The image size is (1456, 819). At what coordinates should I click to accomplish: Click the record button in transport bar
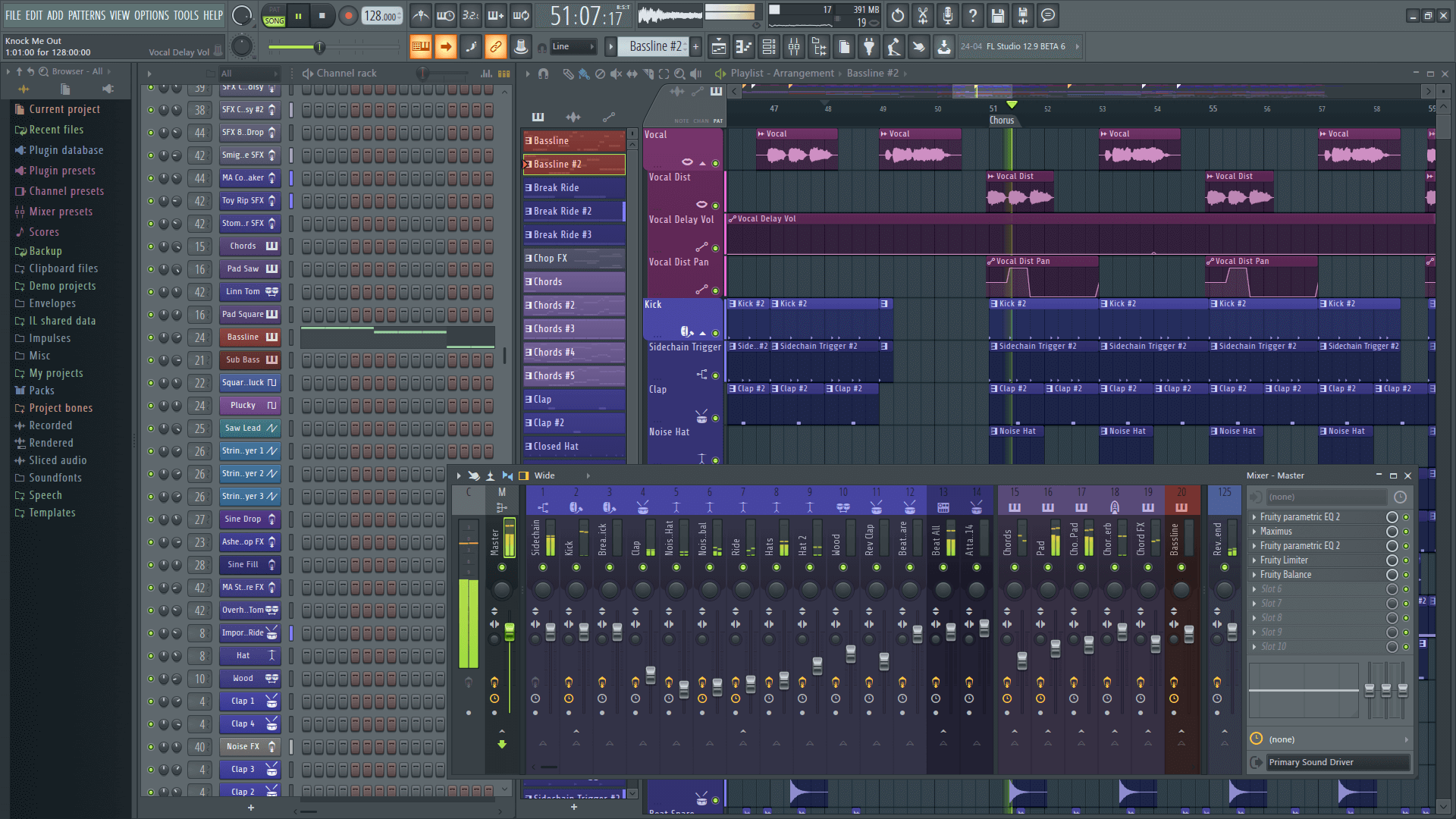pyautogui.click(x=347, y=15)
